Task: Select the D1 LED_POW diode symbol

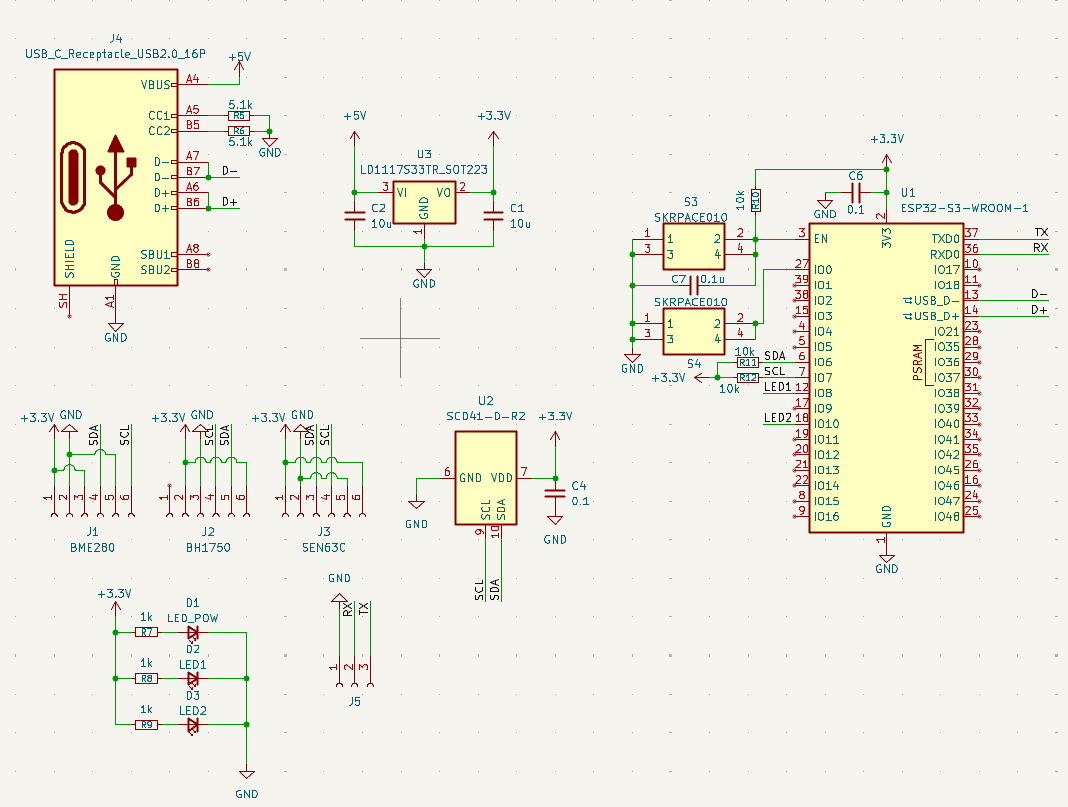Action: 193,633
